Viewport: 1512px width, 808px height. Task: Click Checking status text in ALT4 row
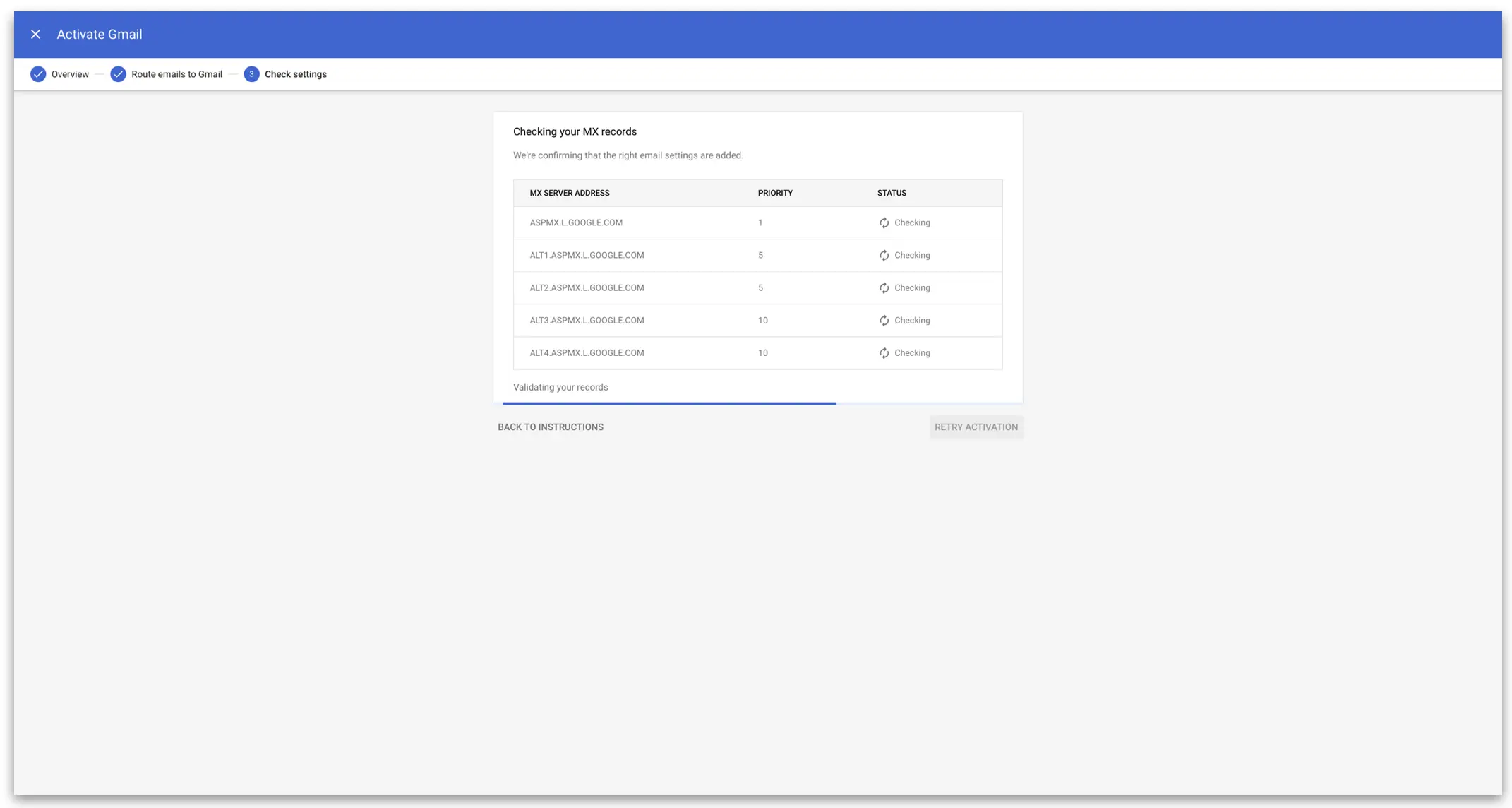[x=912, y=352]
